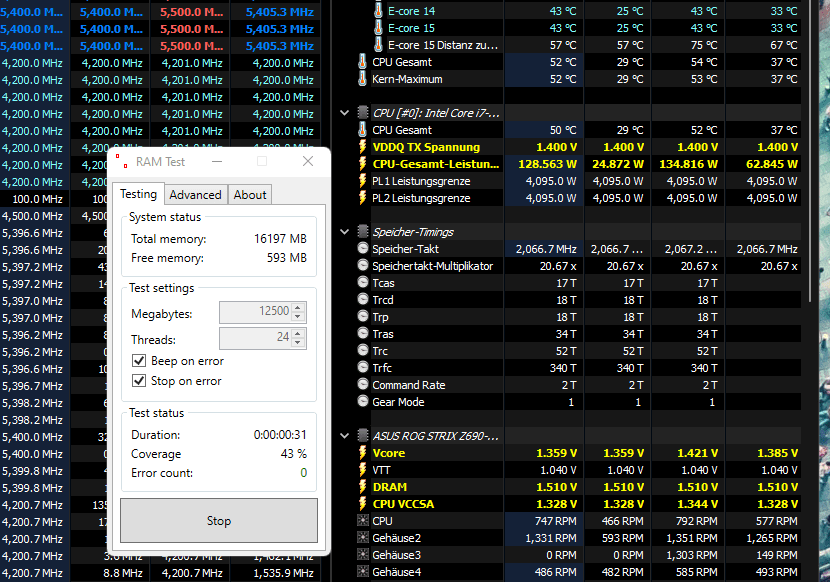830x582 pixels.
Task: Click the 100.0 MHz clock value
Action: click(x=37, y=199)
